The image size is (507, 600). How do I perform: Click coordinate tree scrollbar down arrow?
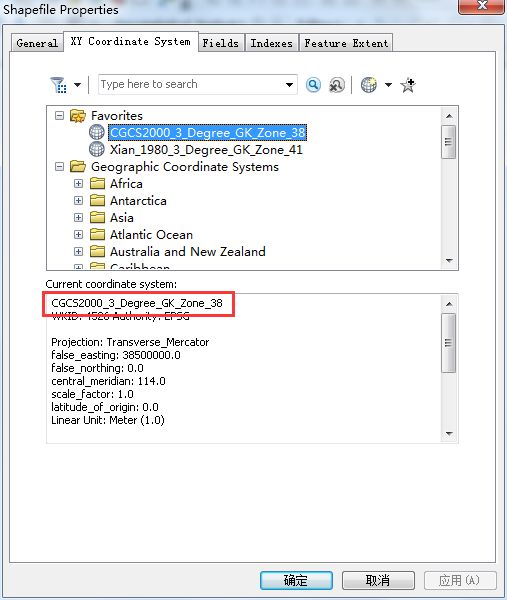point(449,261)
